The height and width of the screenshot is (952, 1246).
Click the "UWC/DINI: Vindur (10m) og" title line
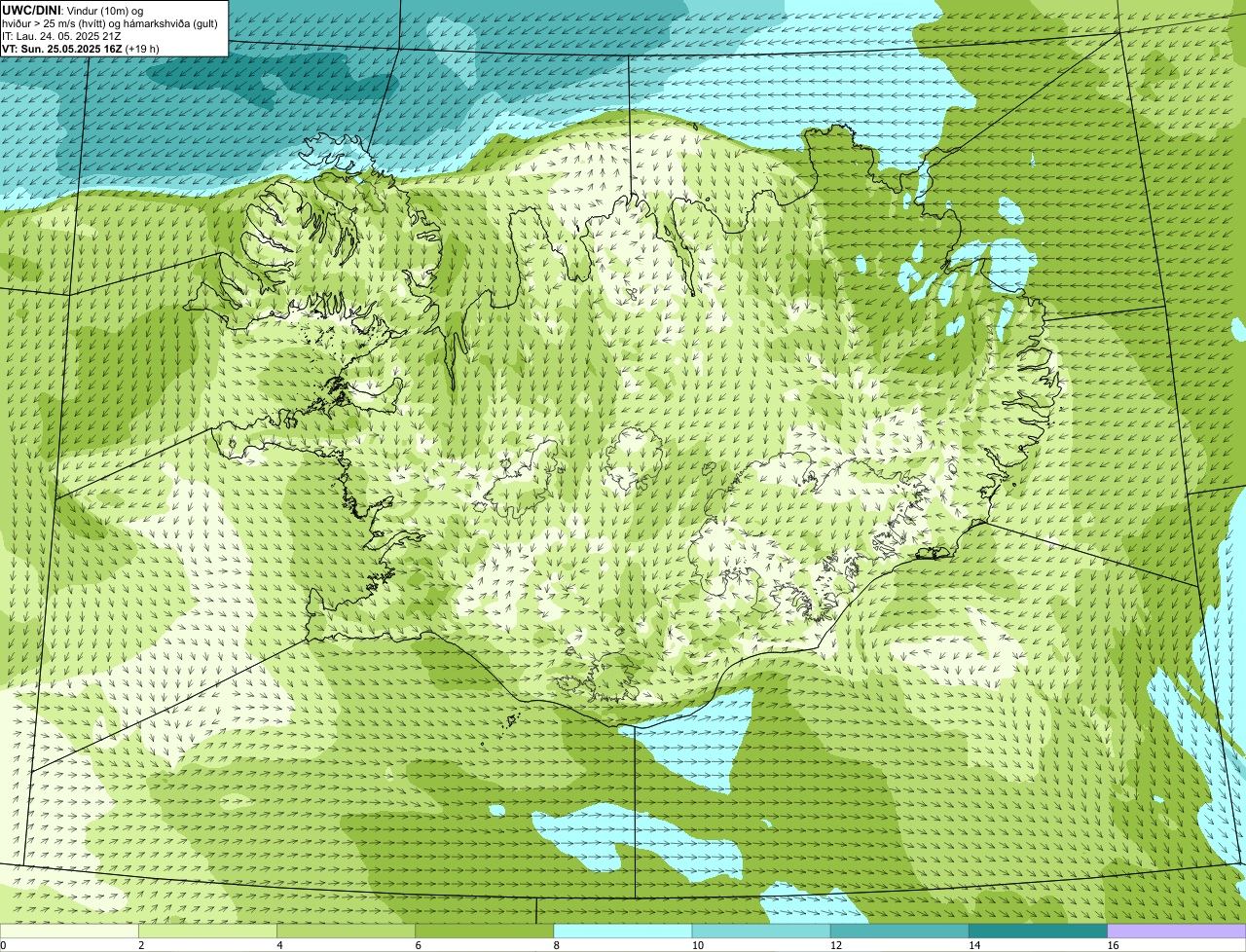point(73,10)
